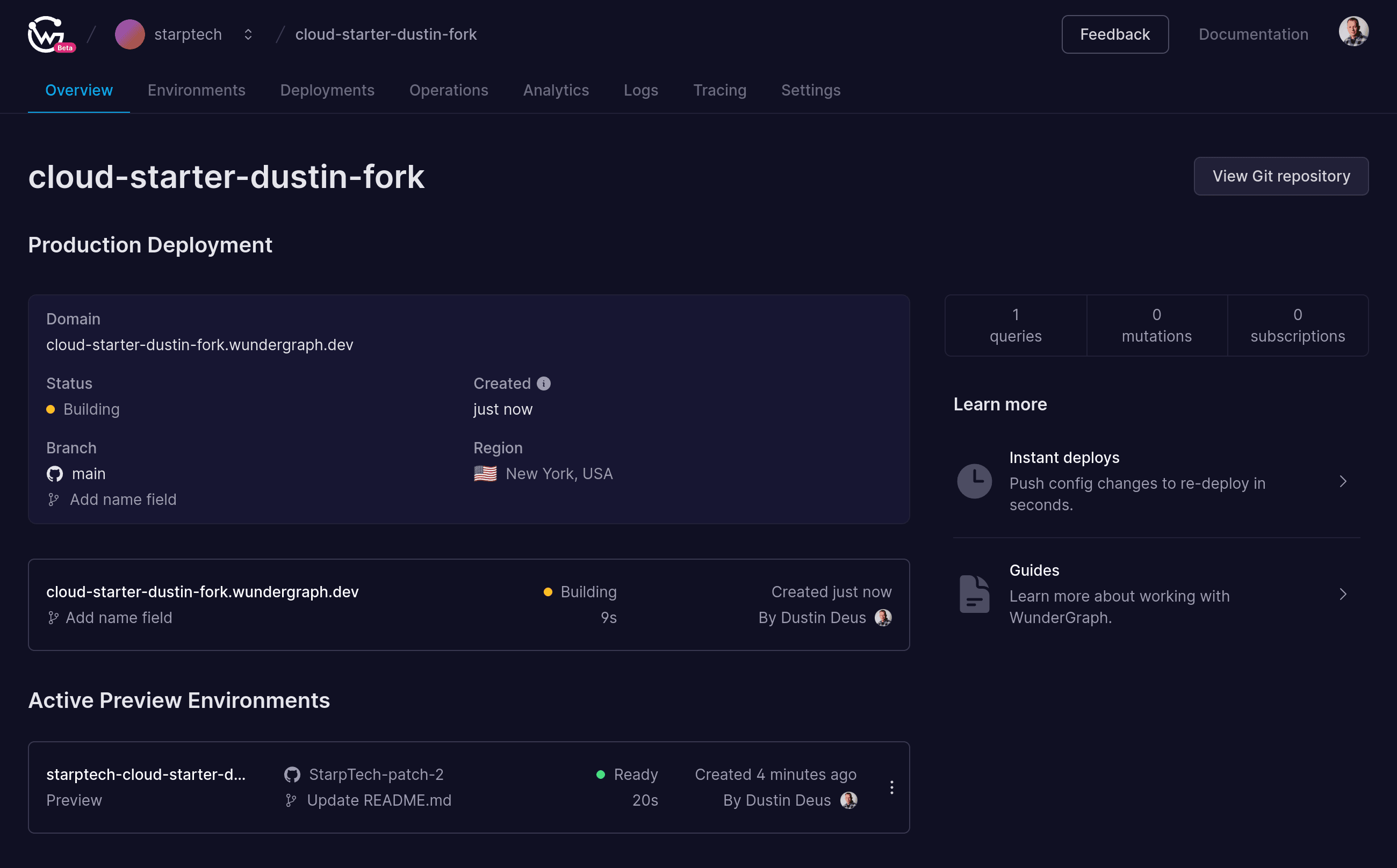Open the Settings tab
Screen dimensions: 1397x868
tap(811, 90)
